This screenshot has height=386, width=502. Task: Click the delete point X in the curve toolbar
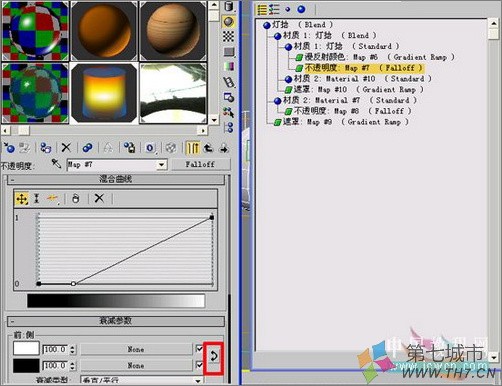pos(99,199)
